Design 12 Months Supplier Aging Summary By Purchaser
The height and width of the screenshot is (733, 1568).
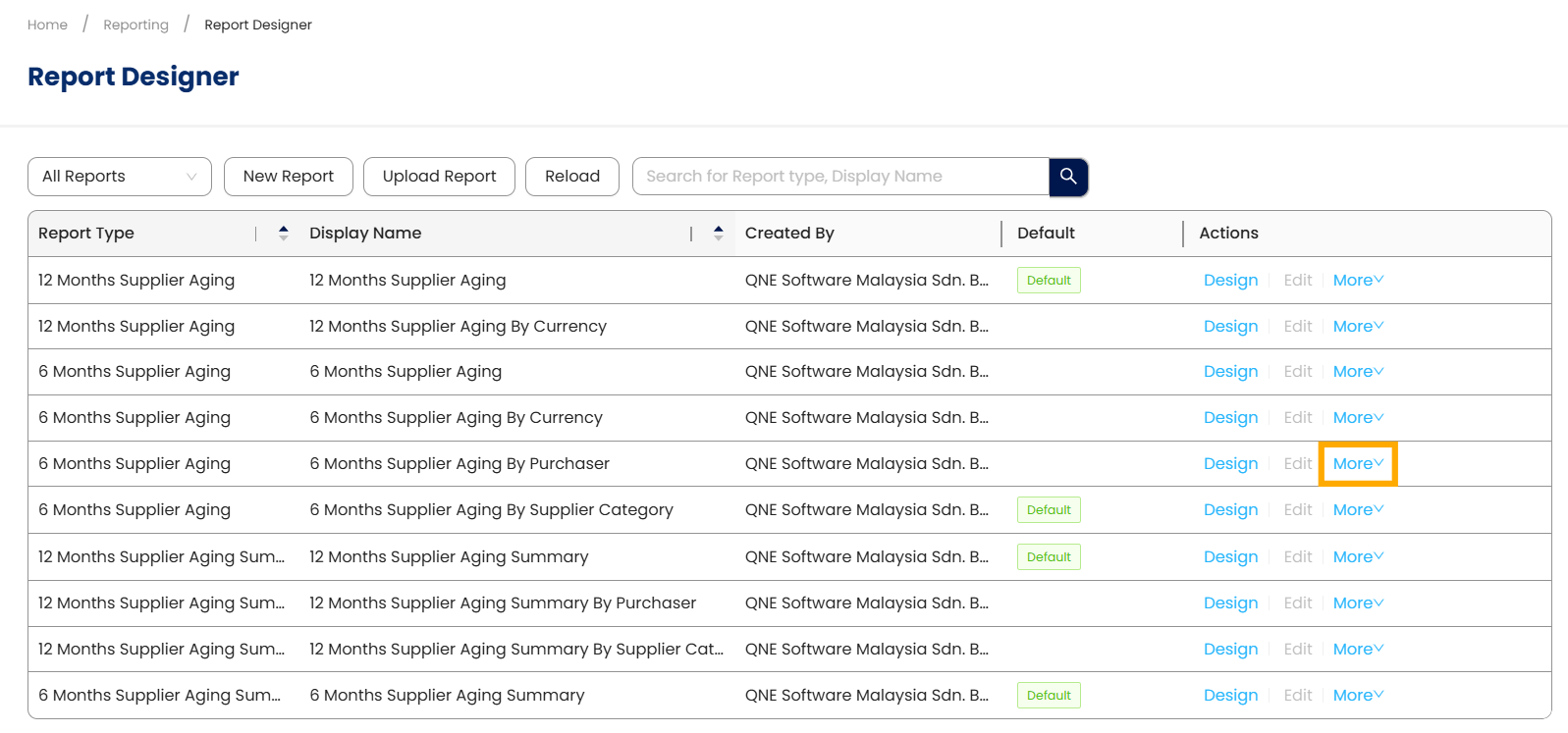(1230, 602)
